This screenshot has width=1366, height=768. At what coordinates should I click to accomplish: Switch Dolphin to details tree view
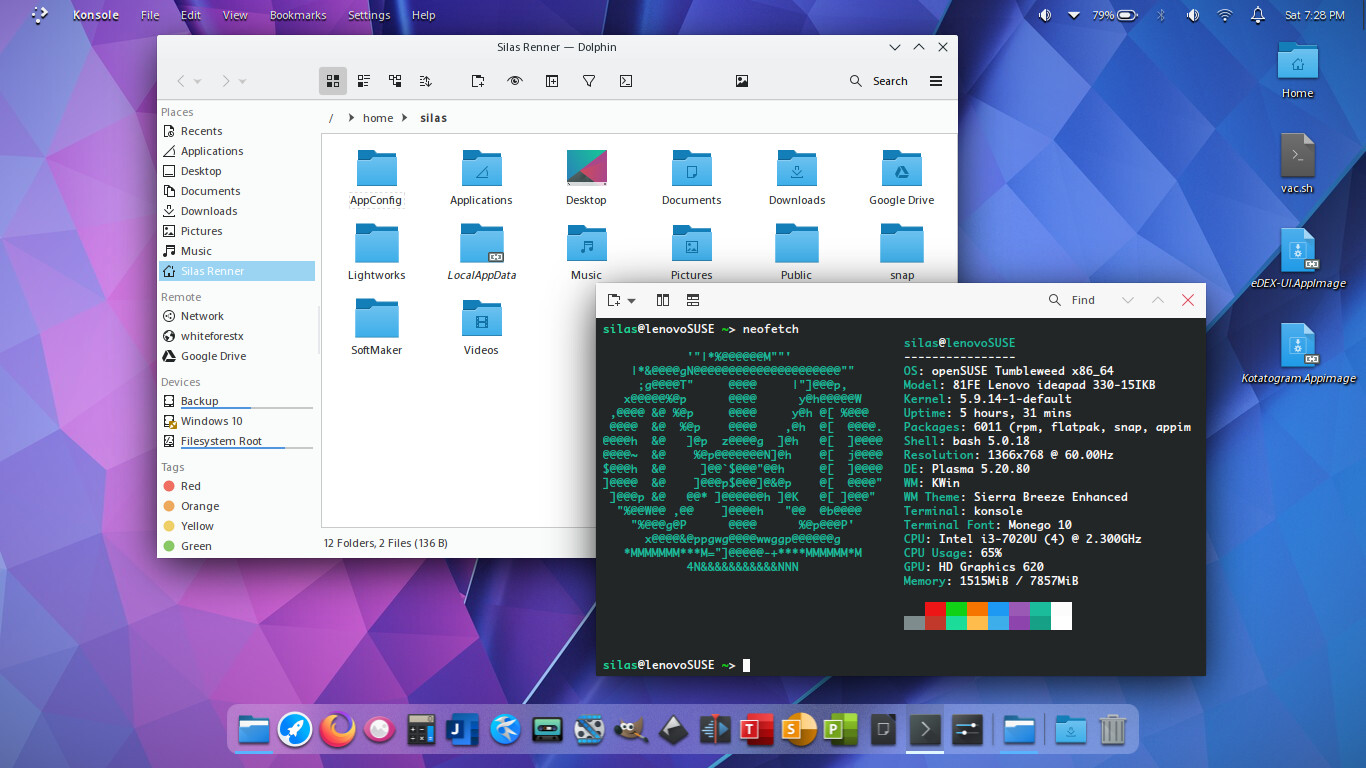pos(395,81)
